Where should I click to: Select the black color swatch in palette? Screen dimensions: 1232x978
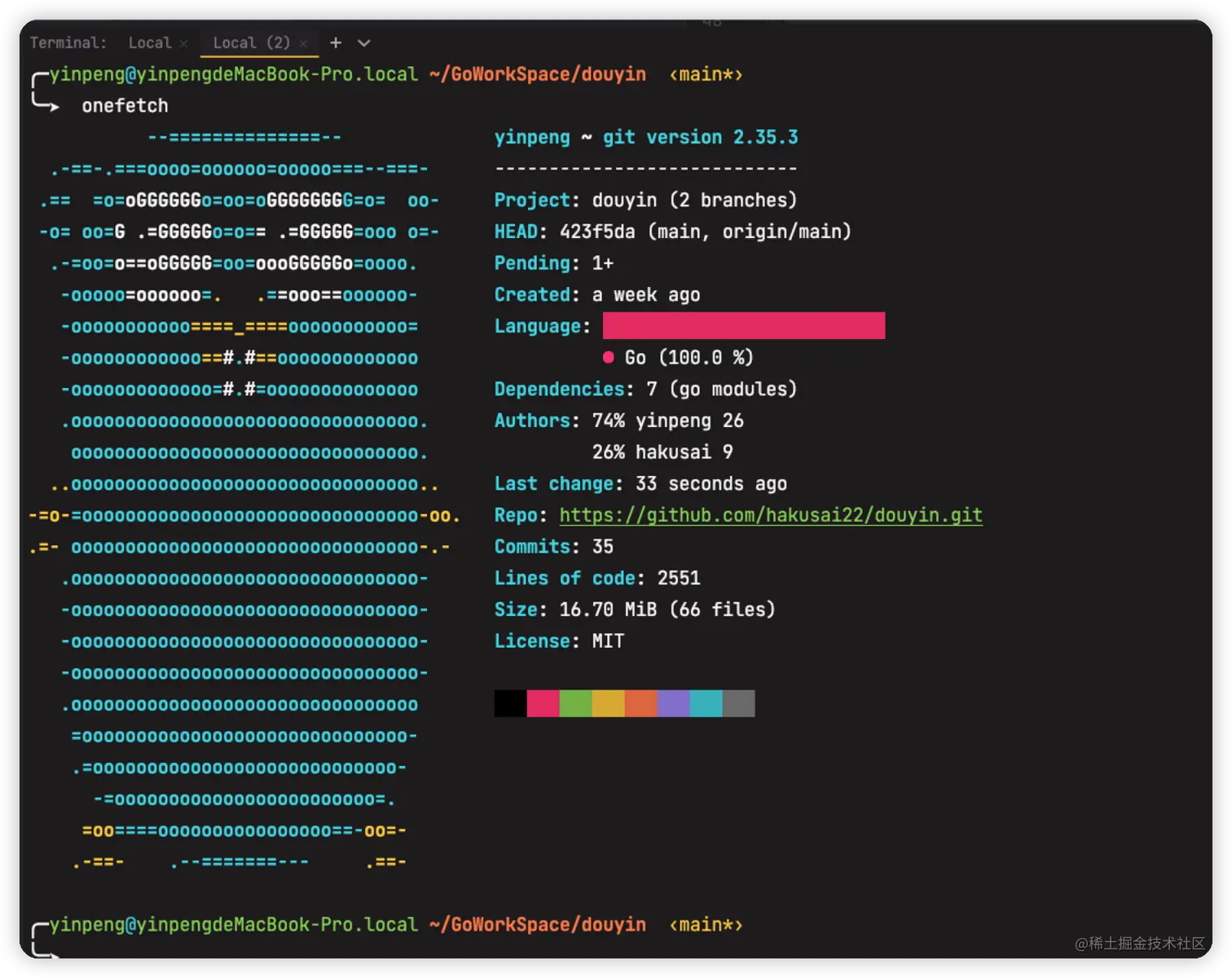pyautogui.click(x=511, y=703)
